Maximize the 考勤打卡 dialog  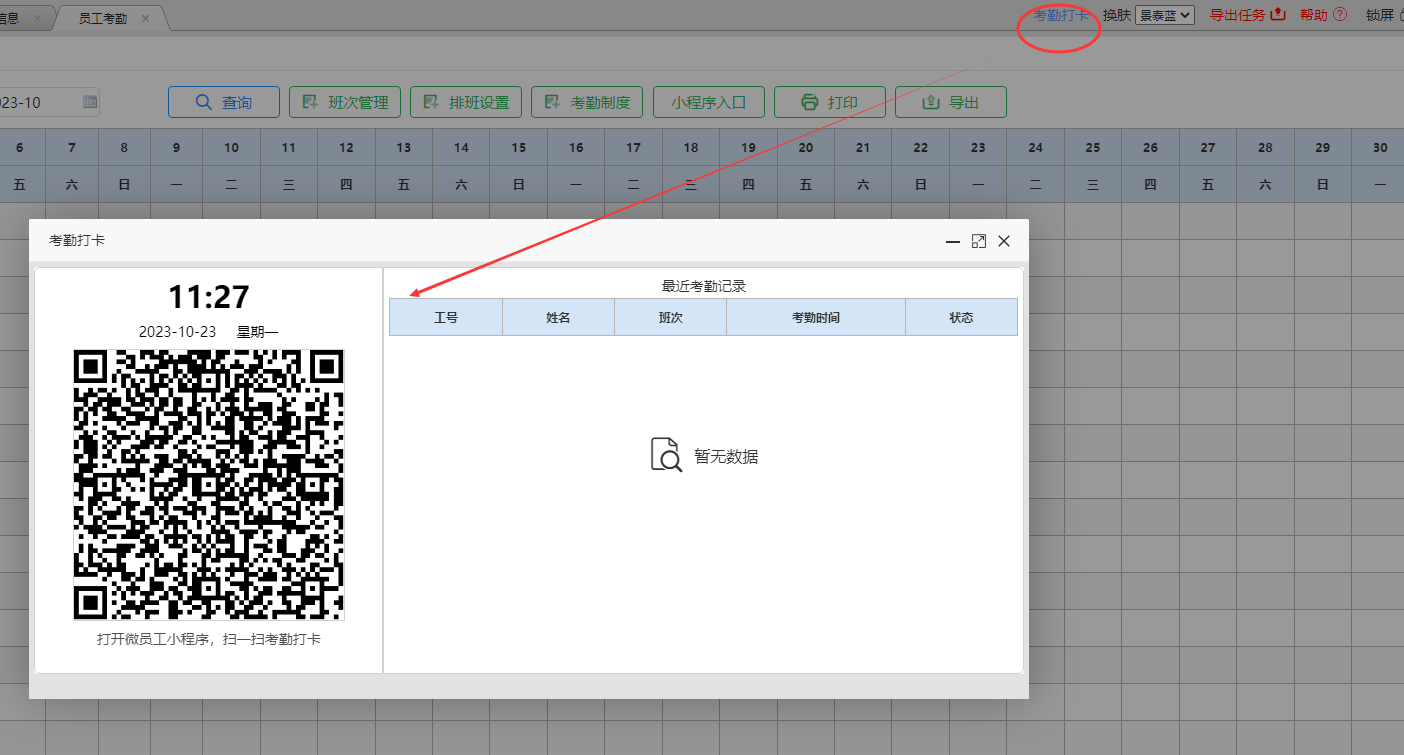click(x=979, y=241)
